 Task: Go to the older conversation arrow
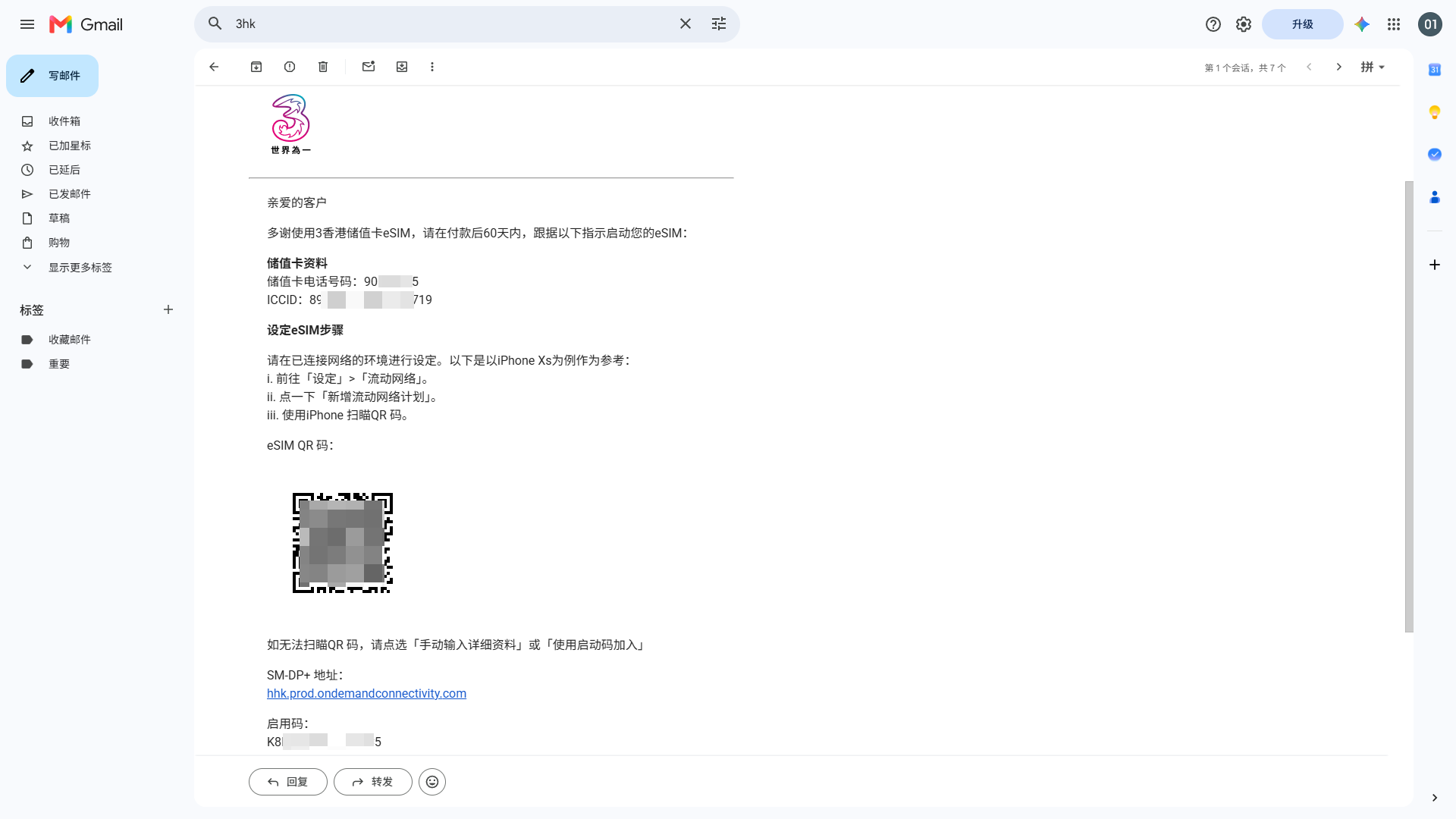point(1339,67)
